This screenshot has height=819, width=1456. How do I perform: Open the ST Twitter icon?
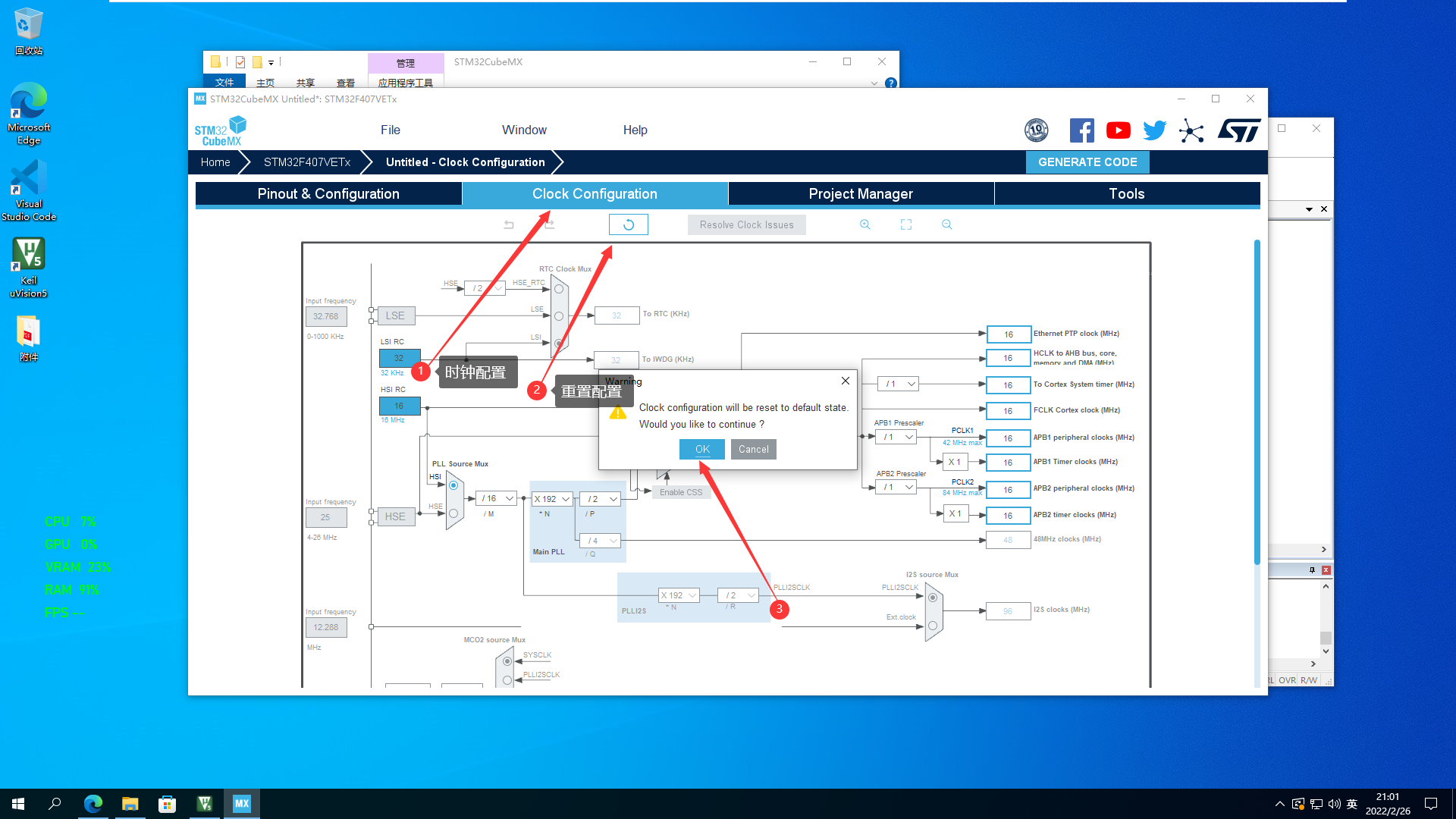click(1154, 130)
